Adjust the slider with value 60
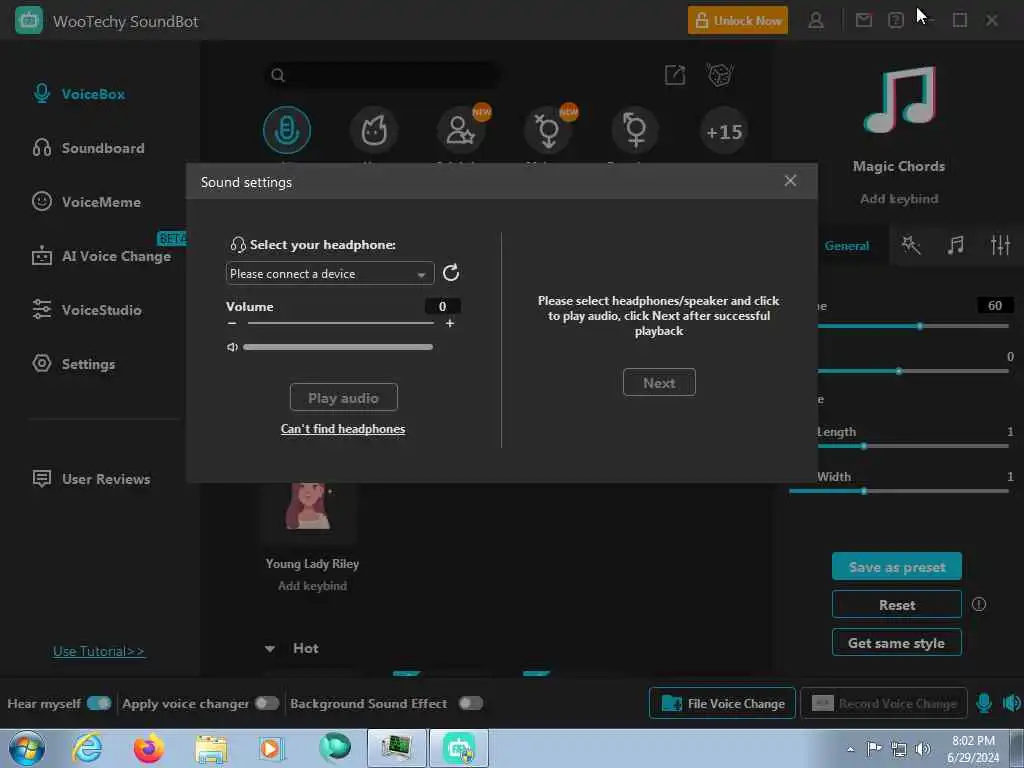This screenshot has width=1024, height=768. pos(920,326)
